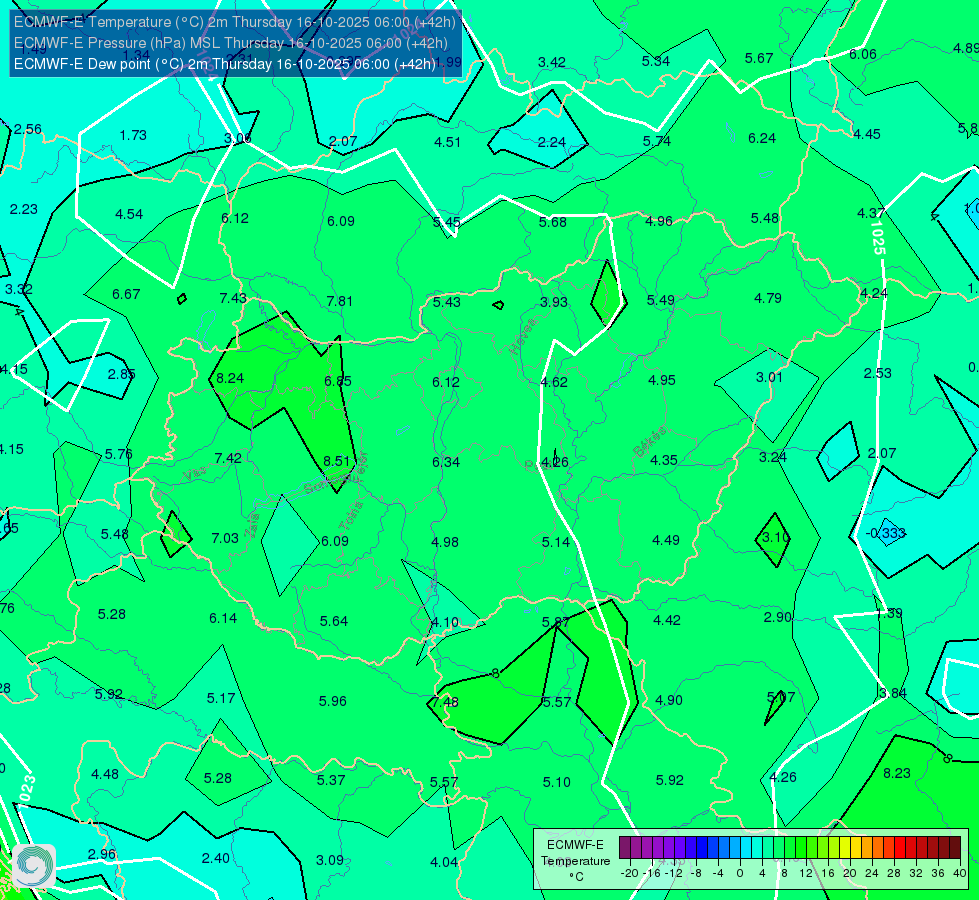The image size is (979, 900).
Task: Click the 7.03 temperature value
Action: (225, 538)
